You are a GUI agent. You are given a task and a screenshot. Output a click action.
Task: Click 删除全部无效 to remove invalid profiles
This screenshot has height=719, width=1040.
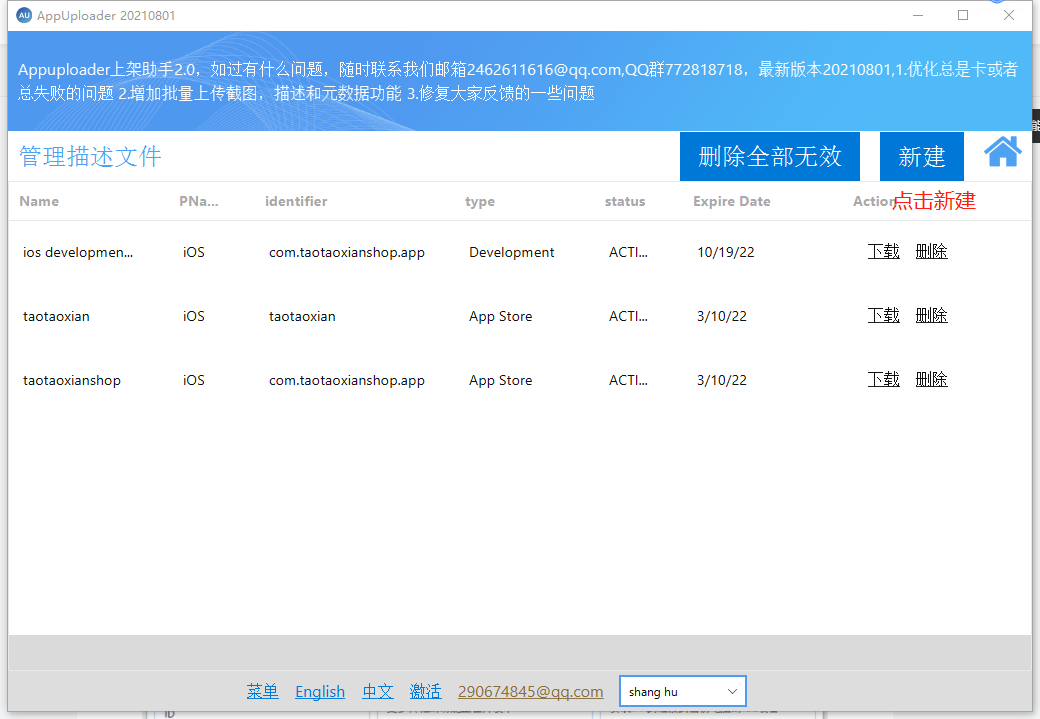pyautogui.click(x=769, y=156)
